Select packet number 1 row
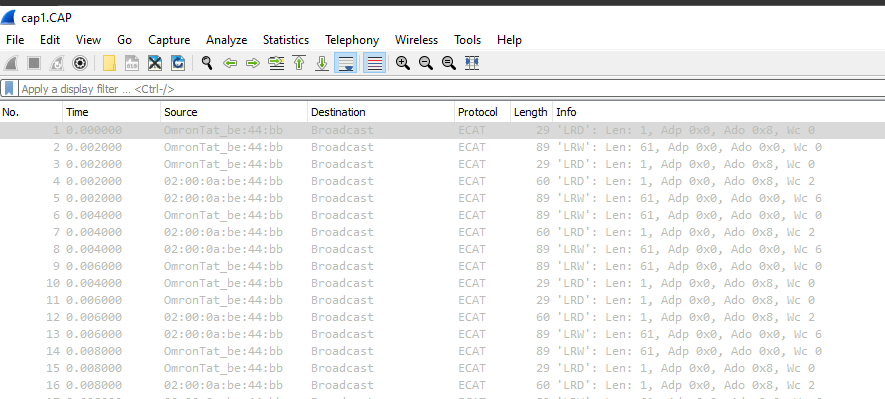 442,130
